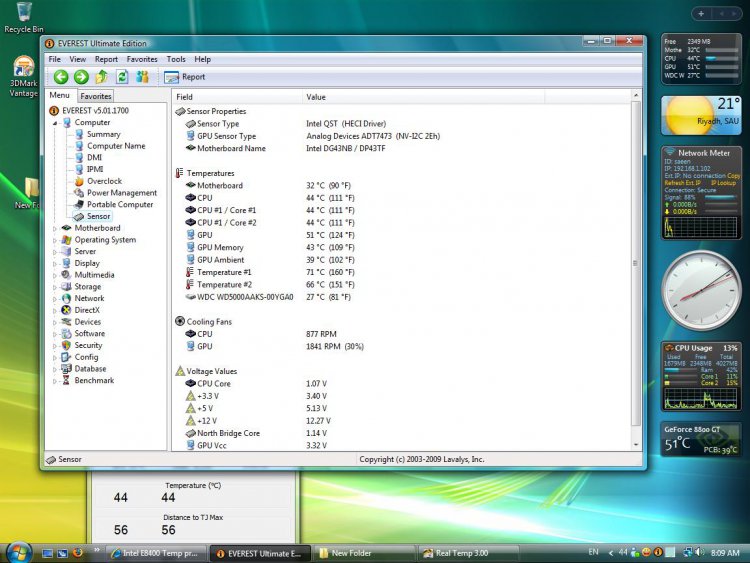Click the volume icon in system tray
This screenshot has height=563, width=750.
(x=700, y=552)
